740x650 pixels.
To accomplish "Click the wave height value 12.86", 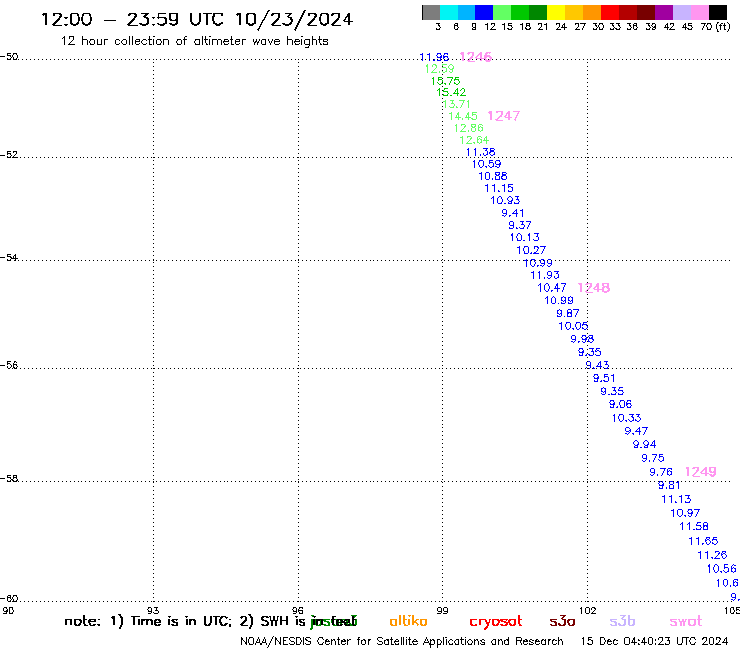I will [469, 128].
